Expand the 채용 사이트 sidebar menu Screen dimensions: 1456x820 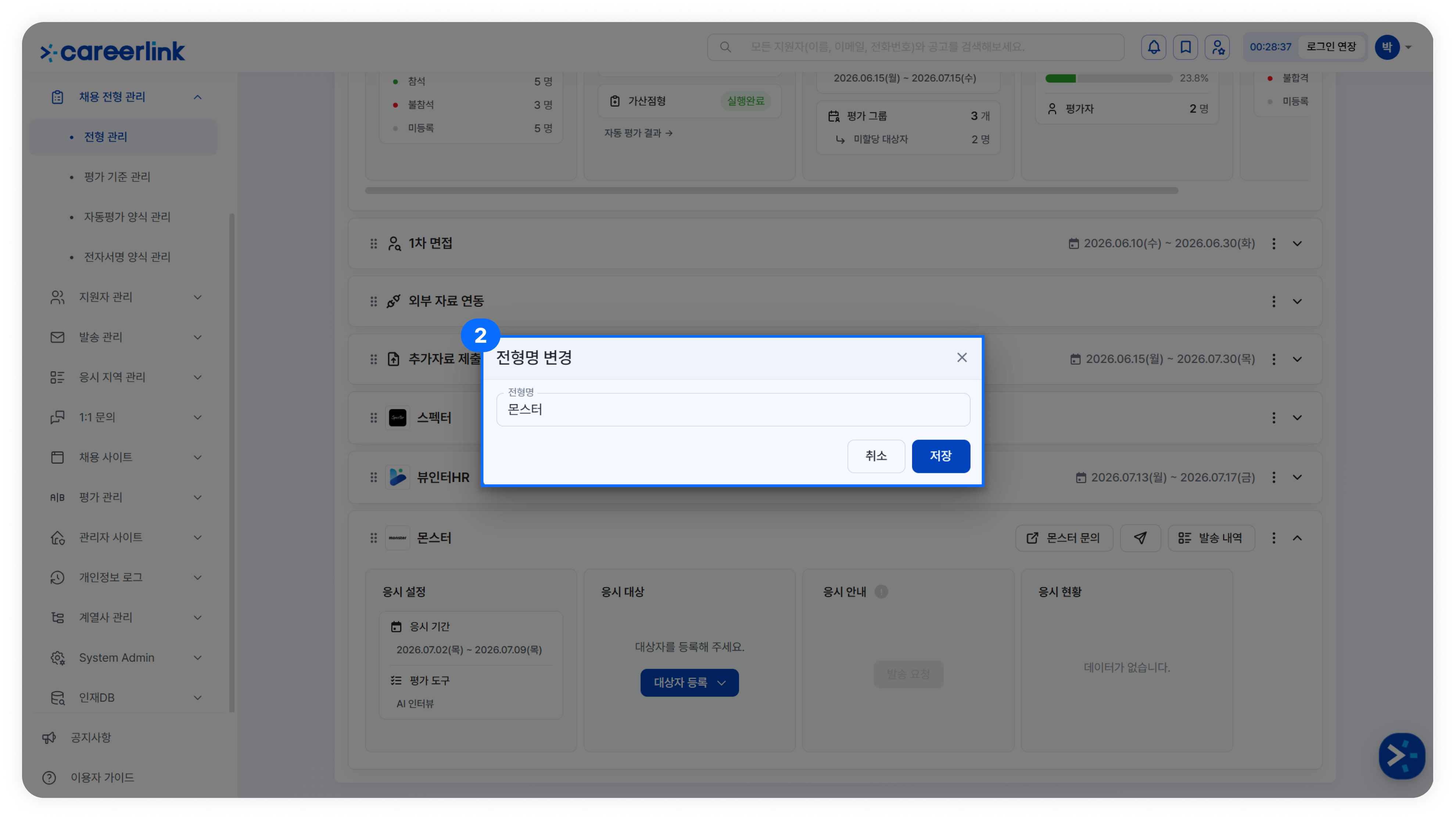[197, 457]
